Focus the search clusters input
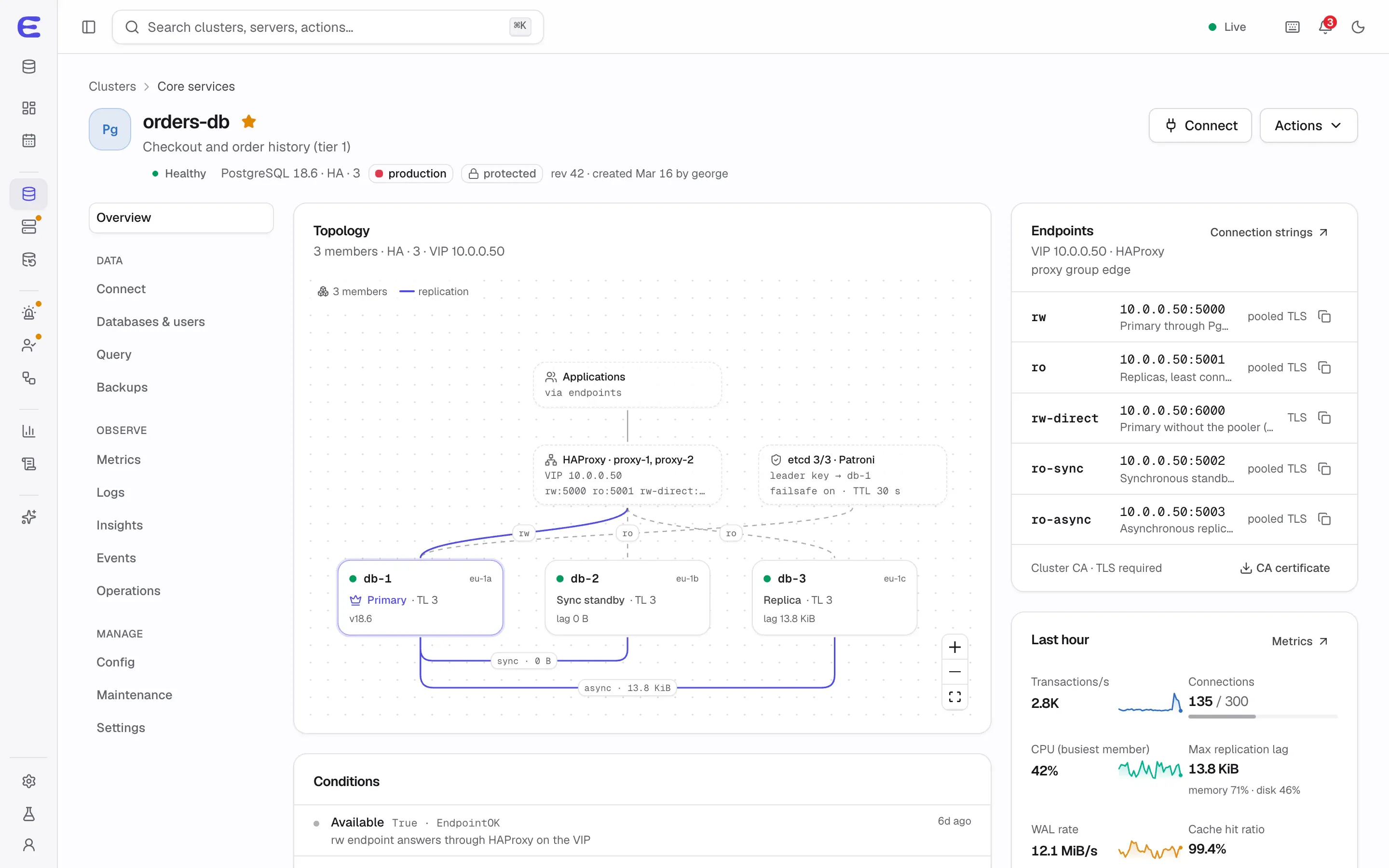 tap(328, 27)
